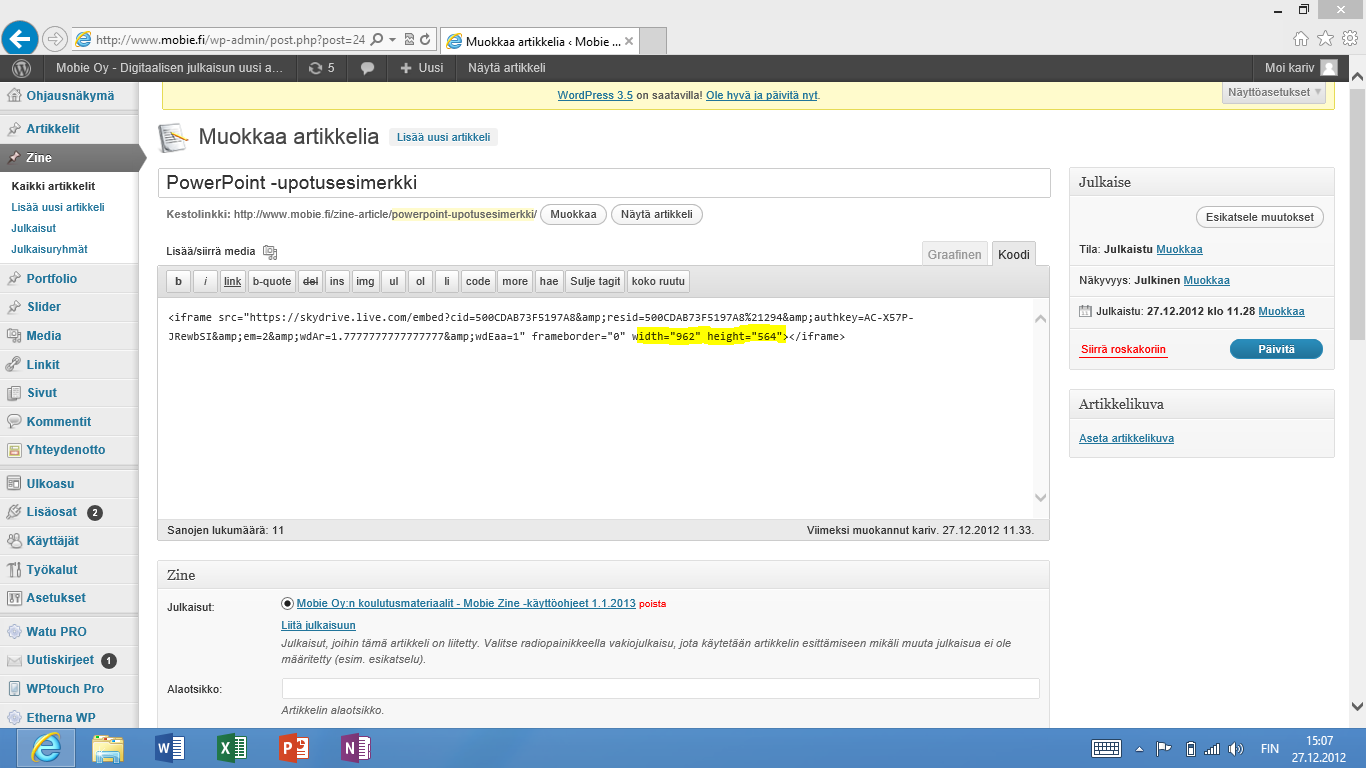Screen dimensions: 1366x768
Task: Open the comments bubble in admin bar
Action: click(368, 68)
